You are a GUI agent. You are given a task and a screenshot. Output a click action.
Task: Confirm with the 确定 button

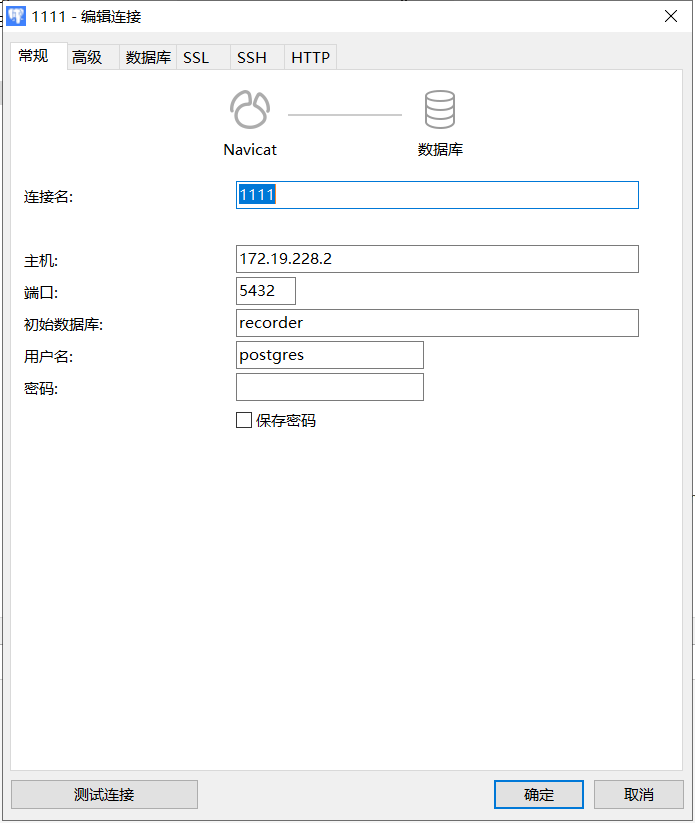click(538, 795)
